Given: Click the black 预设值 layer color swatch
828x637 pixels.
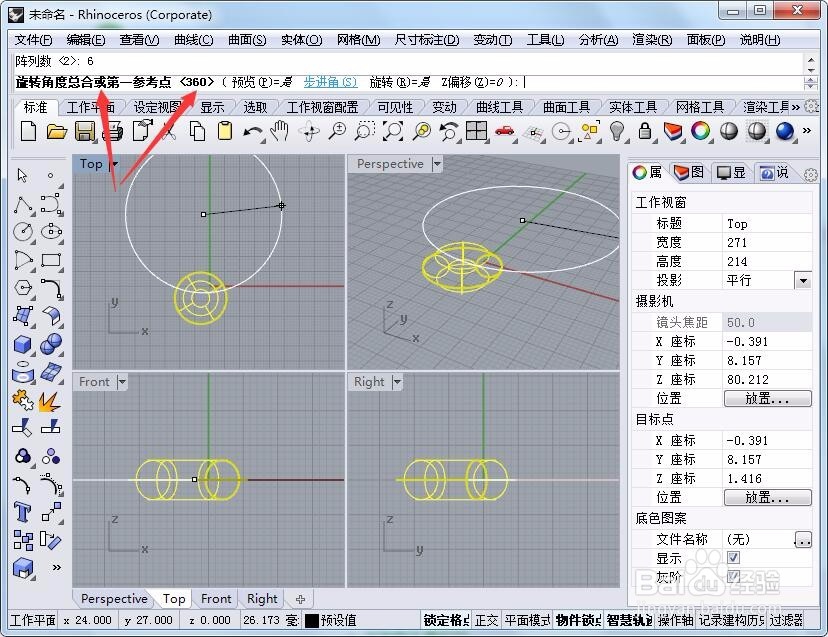Looking at the screenshot, I should click(x=312, y=621).
